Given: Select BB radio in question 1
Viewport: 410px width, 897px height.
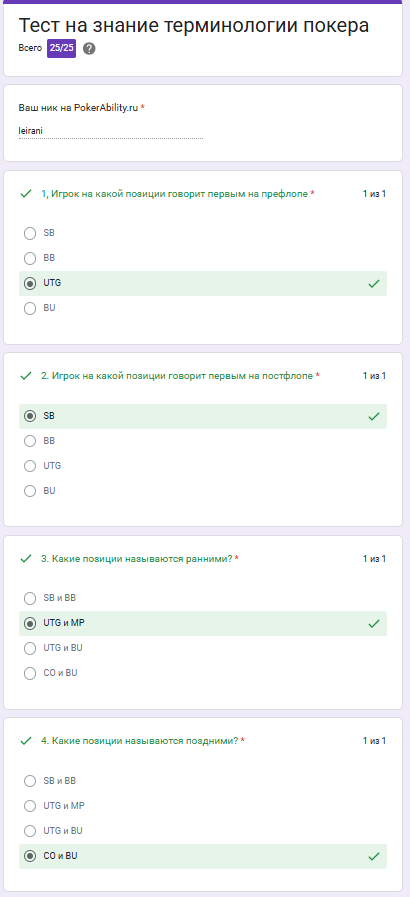Looking at the screenshot, I should click(30, 259).
